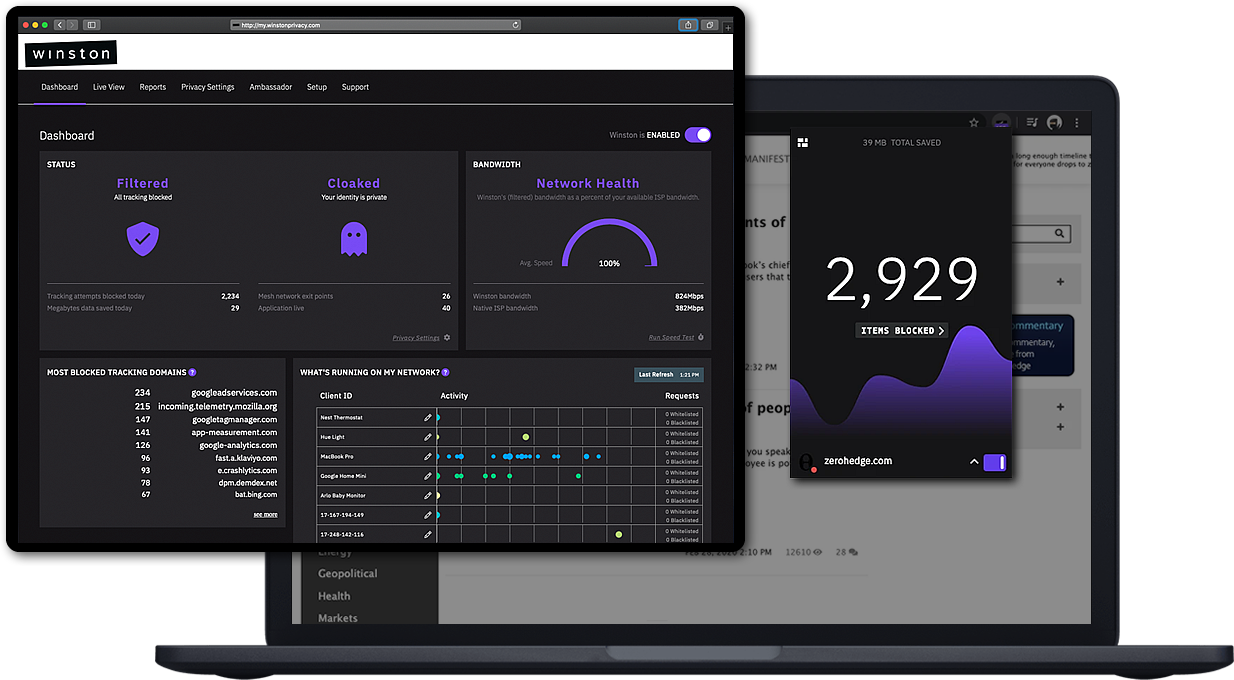Click the Run Speed Test link
Viewport: 1234px width, 680px height.
(671, 338)
